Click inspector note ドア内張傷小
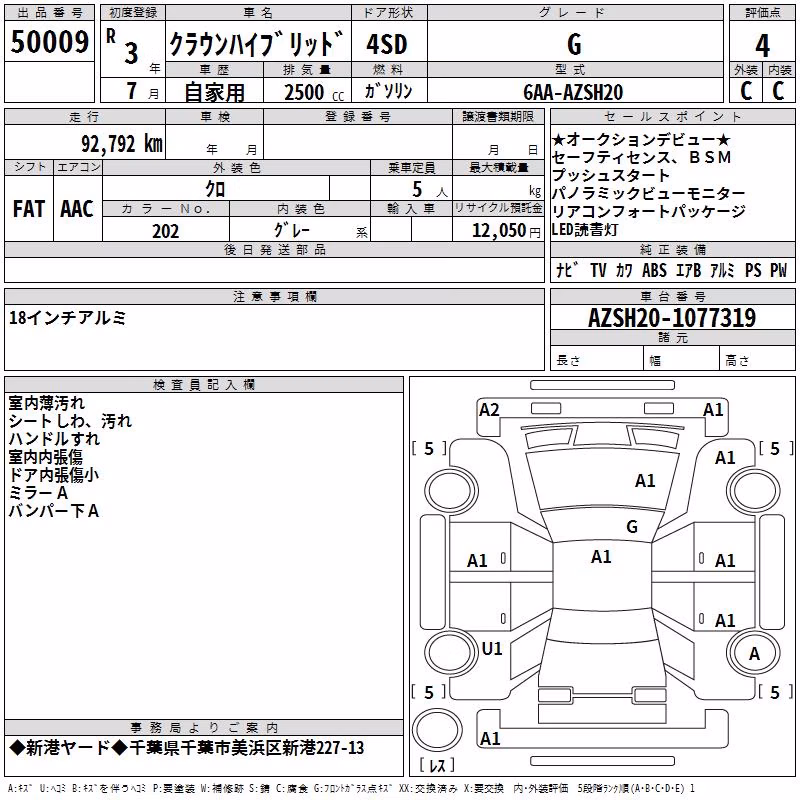 coord(54,475)
